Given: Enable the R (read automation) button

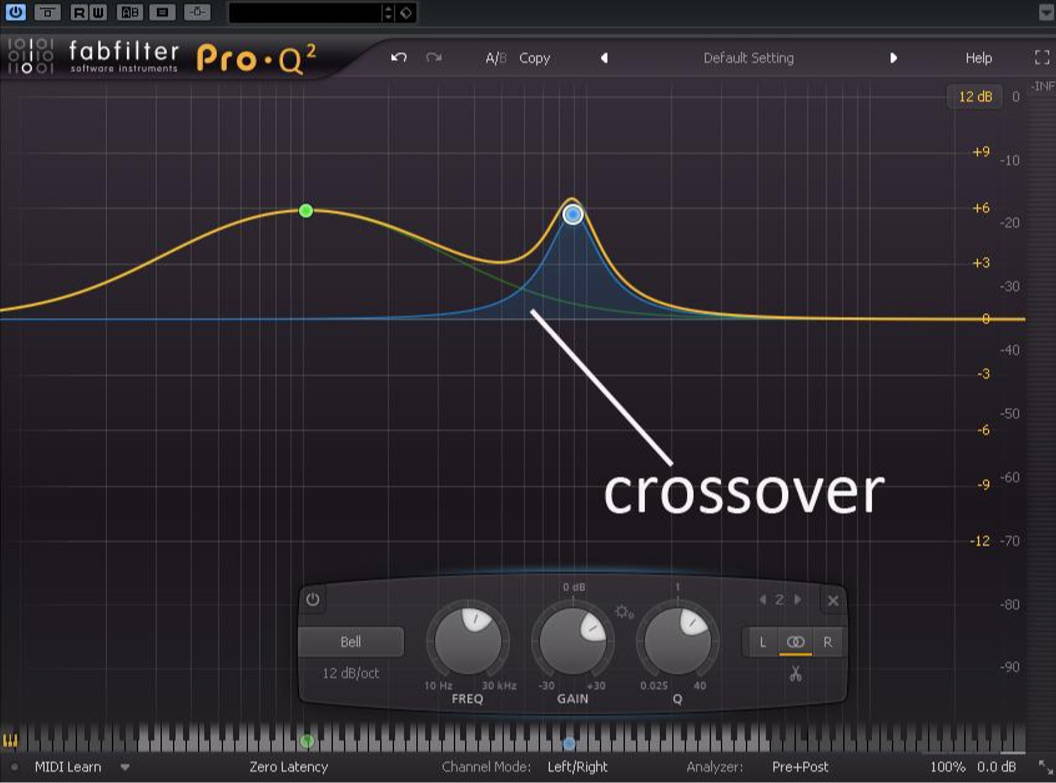Looking at the screenshot, I should tap(79, 12).
